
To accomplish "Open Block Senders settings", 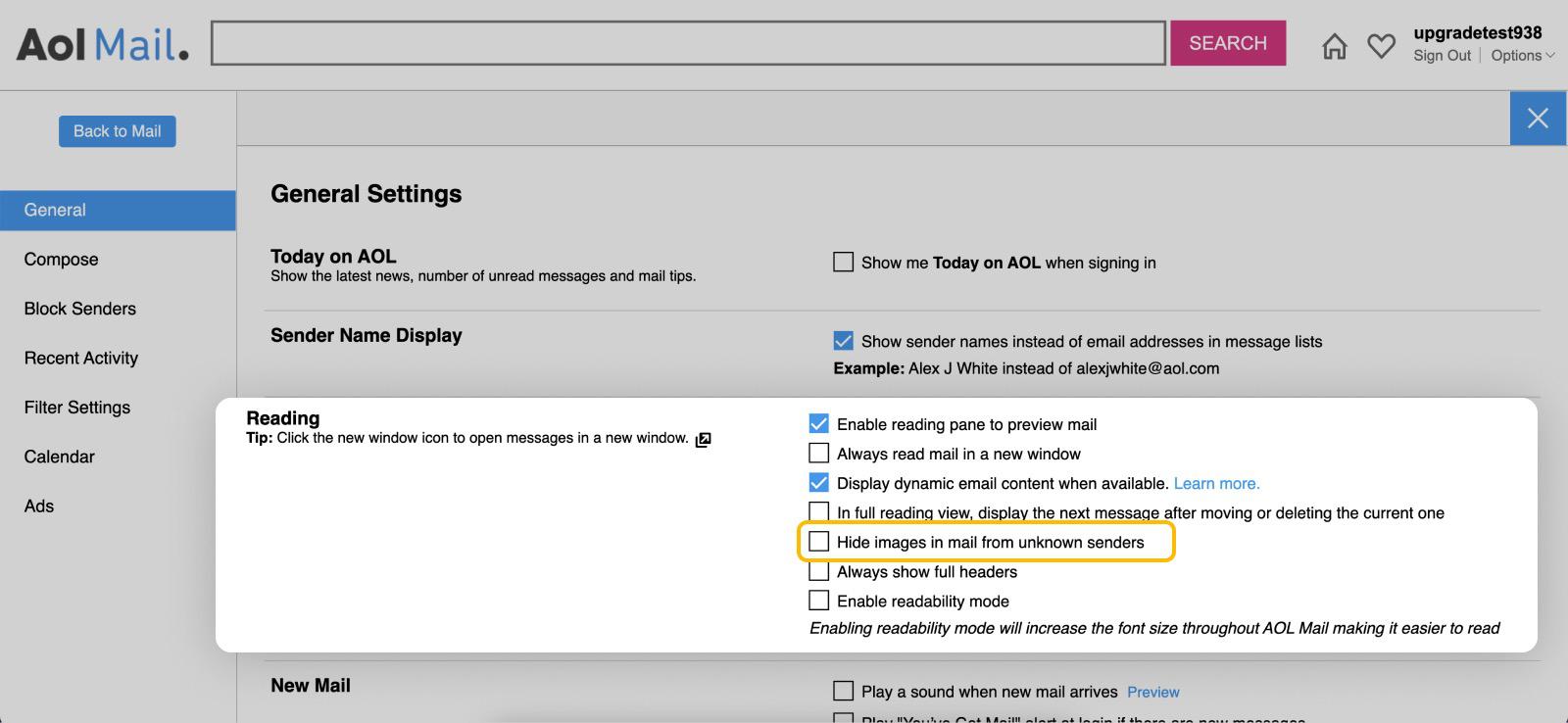I will click(x=80, y=309).
